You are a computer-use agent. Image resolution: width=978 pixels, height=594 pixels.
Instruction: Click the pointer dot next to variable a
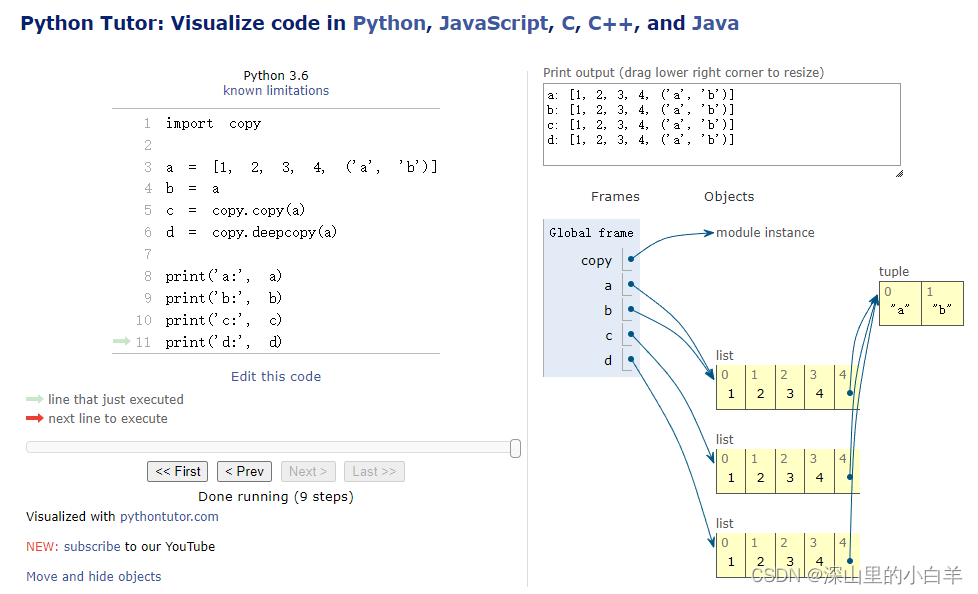point(631,284)
